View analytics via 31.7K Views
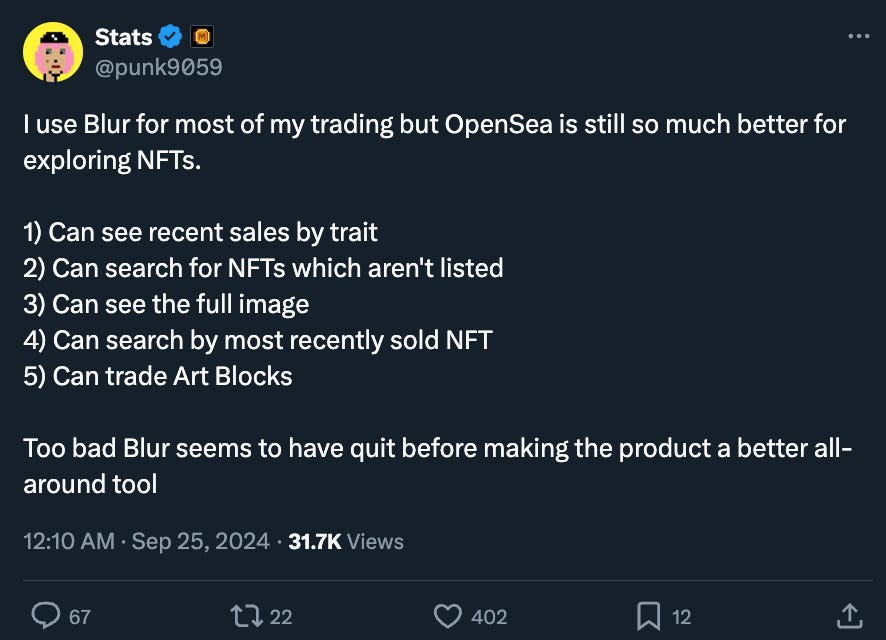 pyautogui.click(x=346, y=541)
